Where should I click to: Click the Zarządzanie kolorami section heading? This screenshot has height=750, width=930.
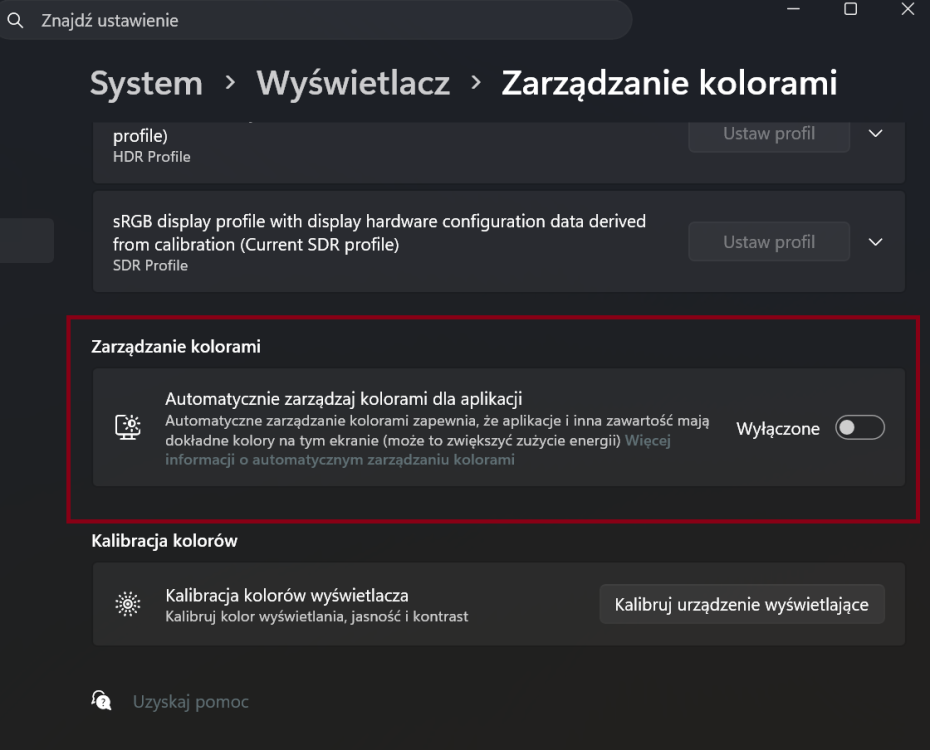click(x=176, y=347)
